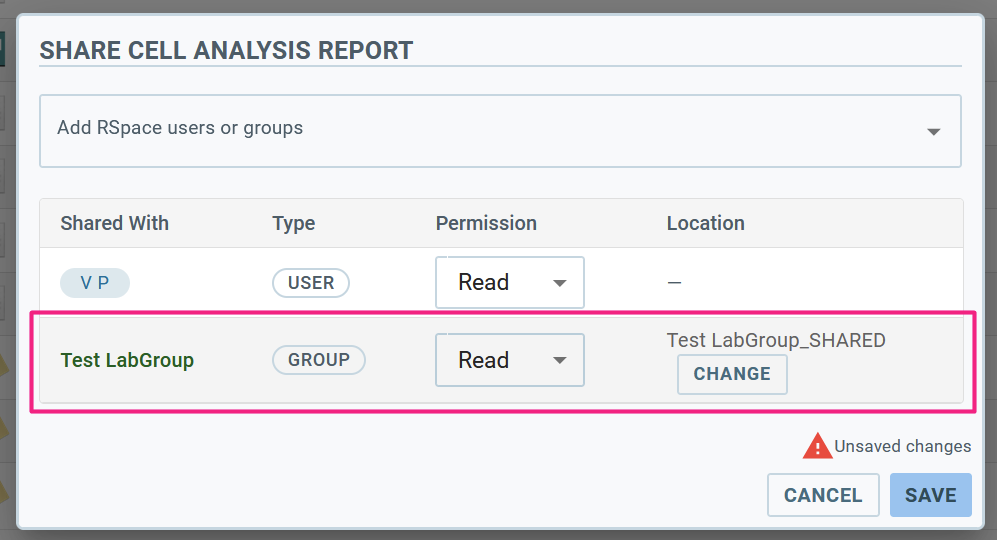Open the Permission dropdown for Test LabGroup
Image resolution: width=997 pixels, height=540 pixels.
tap(509, 360)
